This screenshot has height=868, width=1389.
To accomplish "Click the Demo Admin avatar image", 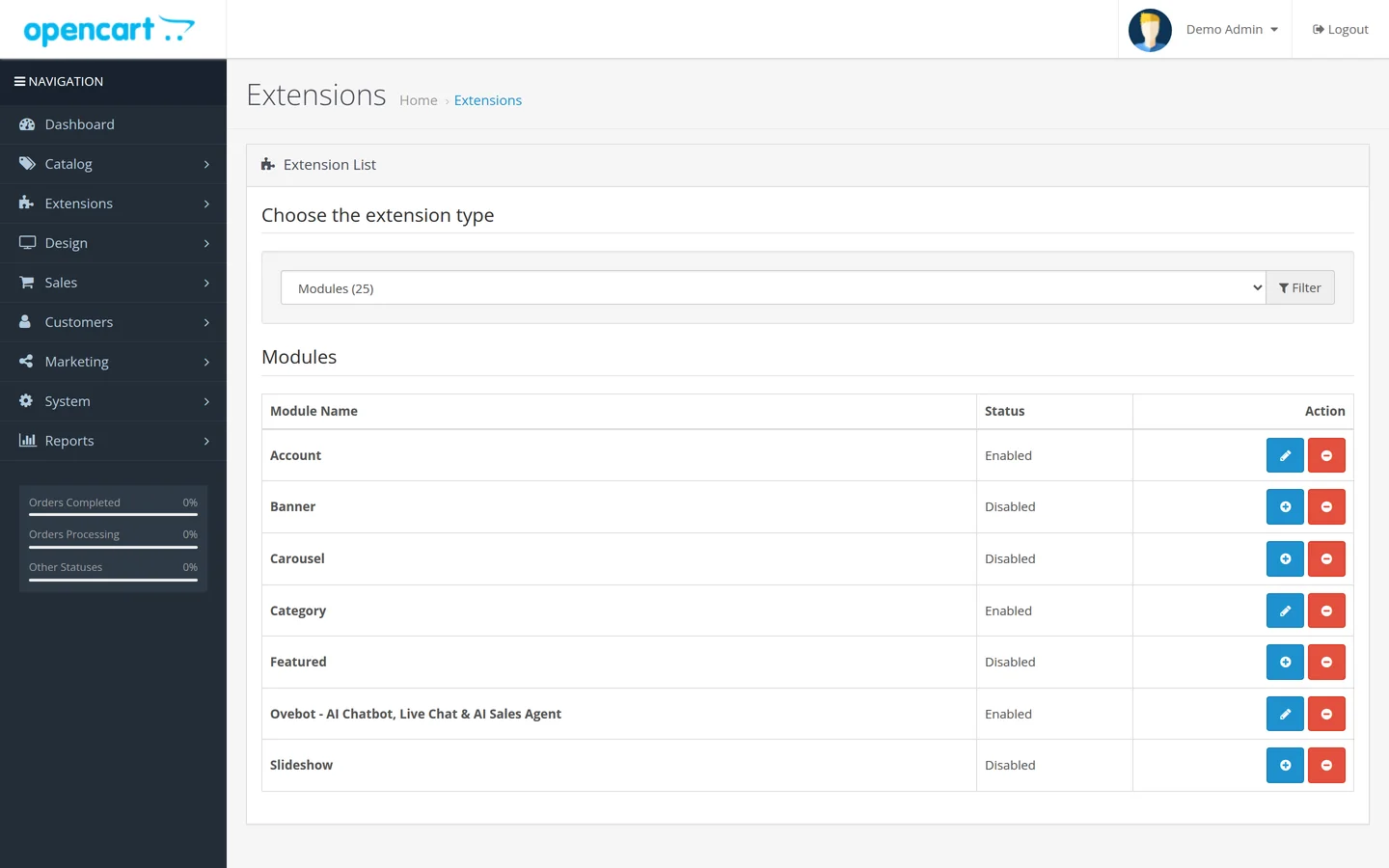I will pos(1150,30).
